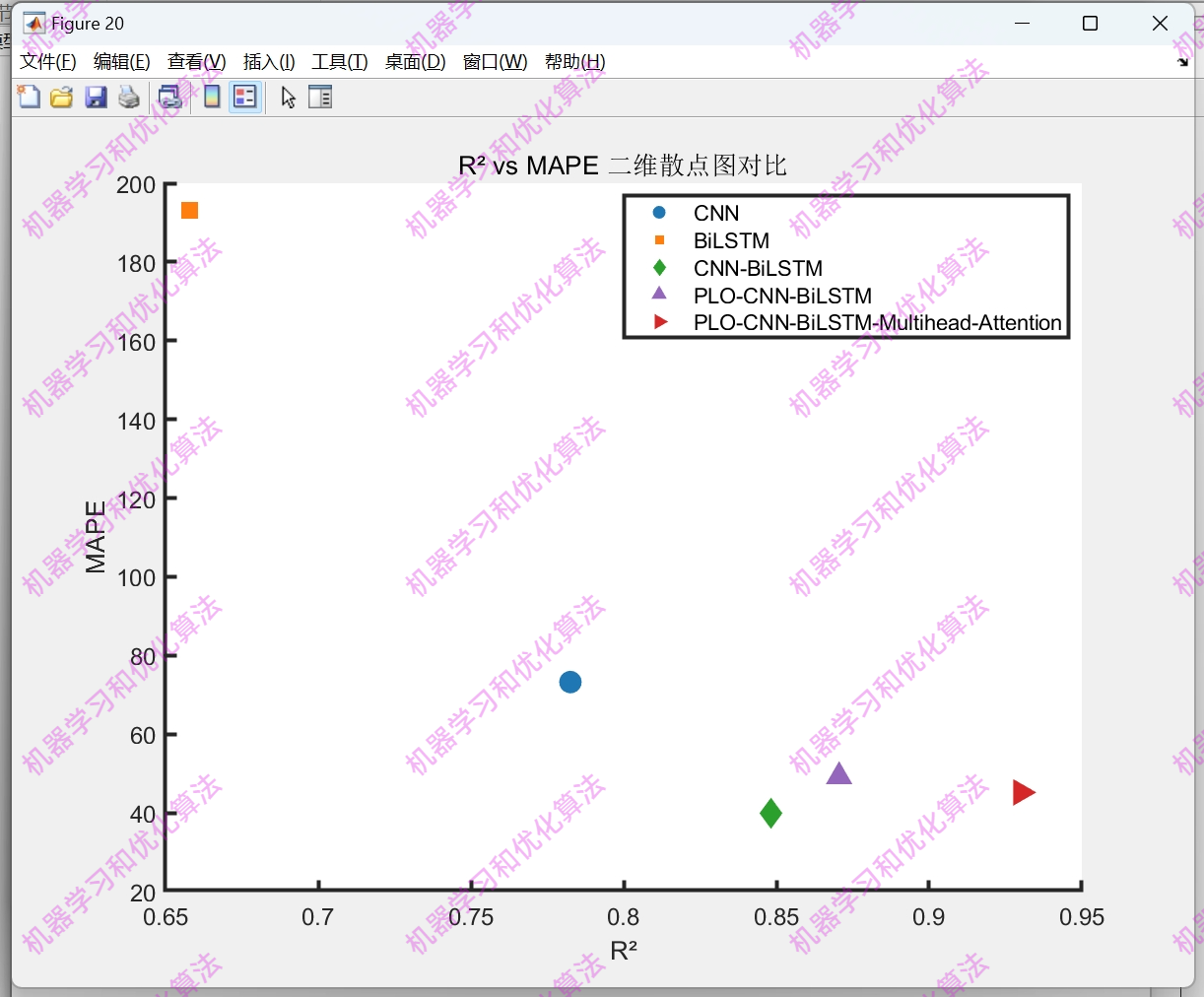Insert a colorbar with the toolbar icon
Screen dimensions: 1204x997
[x=212, y=97]
